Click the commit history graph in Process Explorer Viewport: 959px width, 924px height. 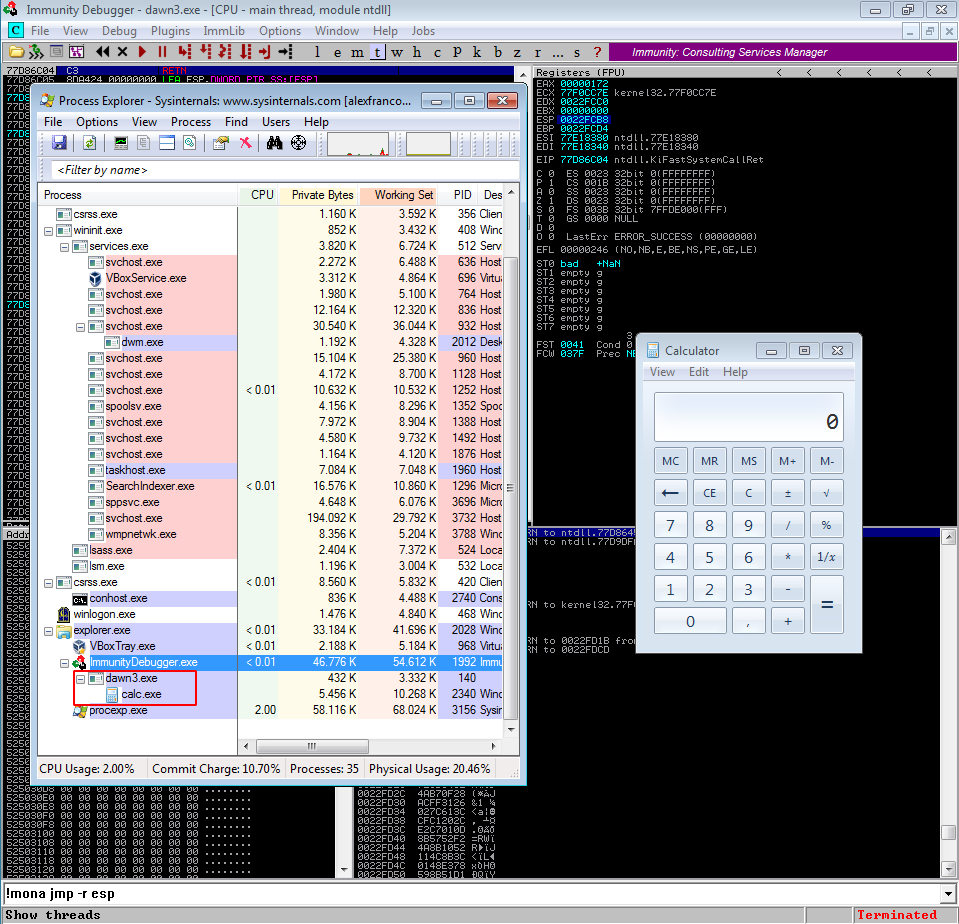click(428, 144)
